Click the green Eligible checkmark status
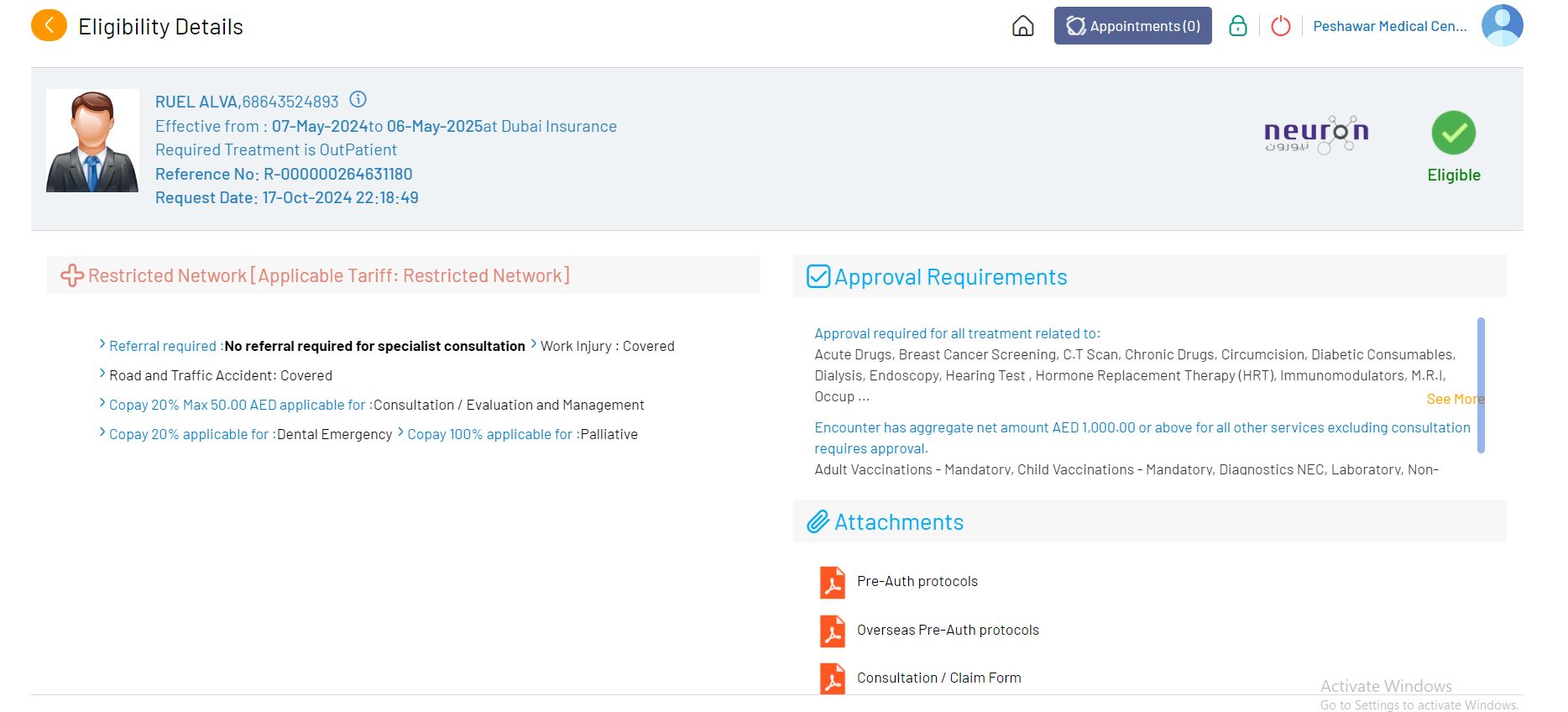The width and height of the screenshot is (1568, 712). (1453, 133)
